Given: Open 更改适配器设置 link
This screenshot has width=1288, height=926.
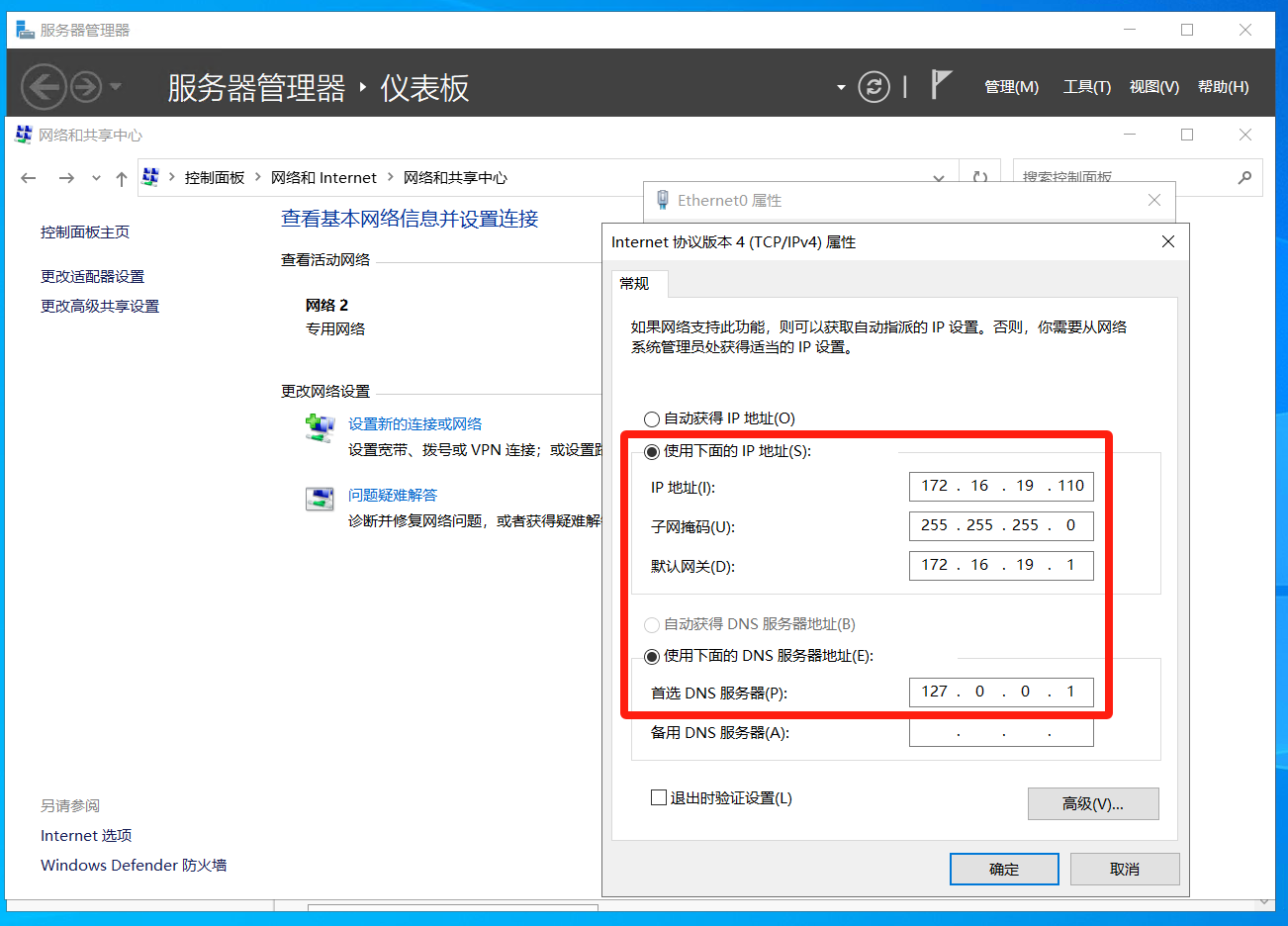Looking at the screenshot, I should [x=92, y=277].
